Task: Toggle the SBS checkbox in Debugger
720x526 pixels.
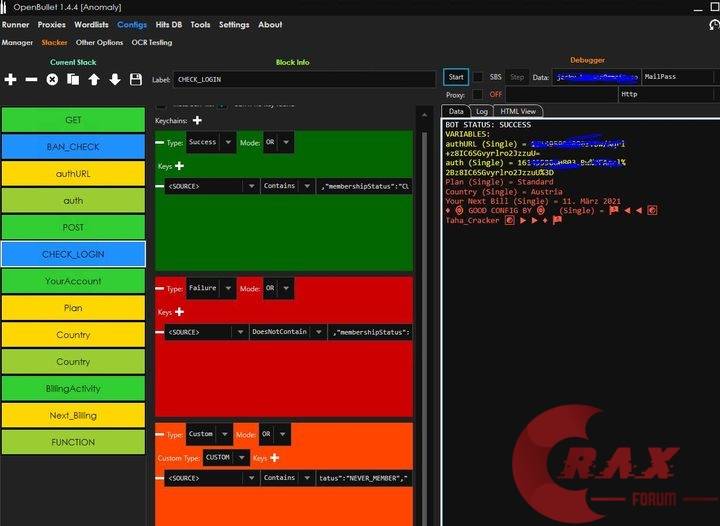Action: tap(478, 77)
